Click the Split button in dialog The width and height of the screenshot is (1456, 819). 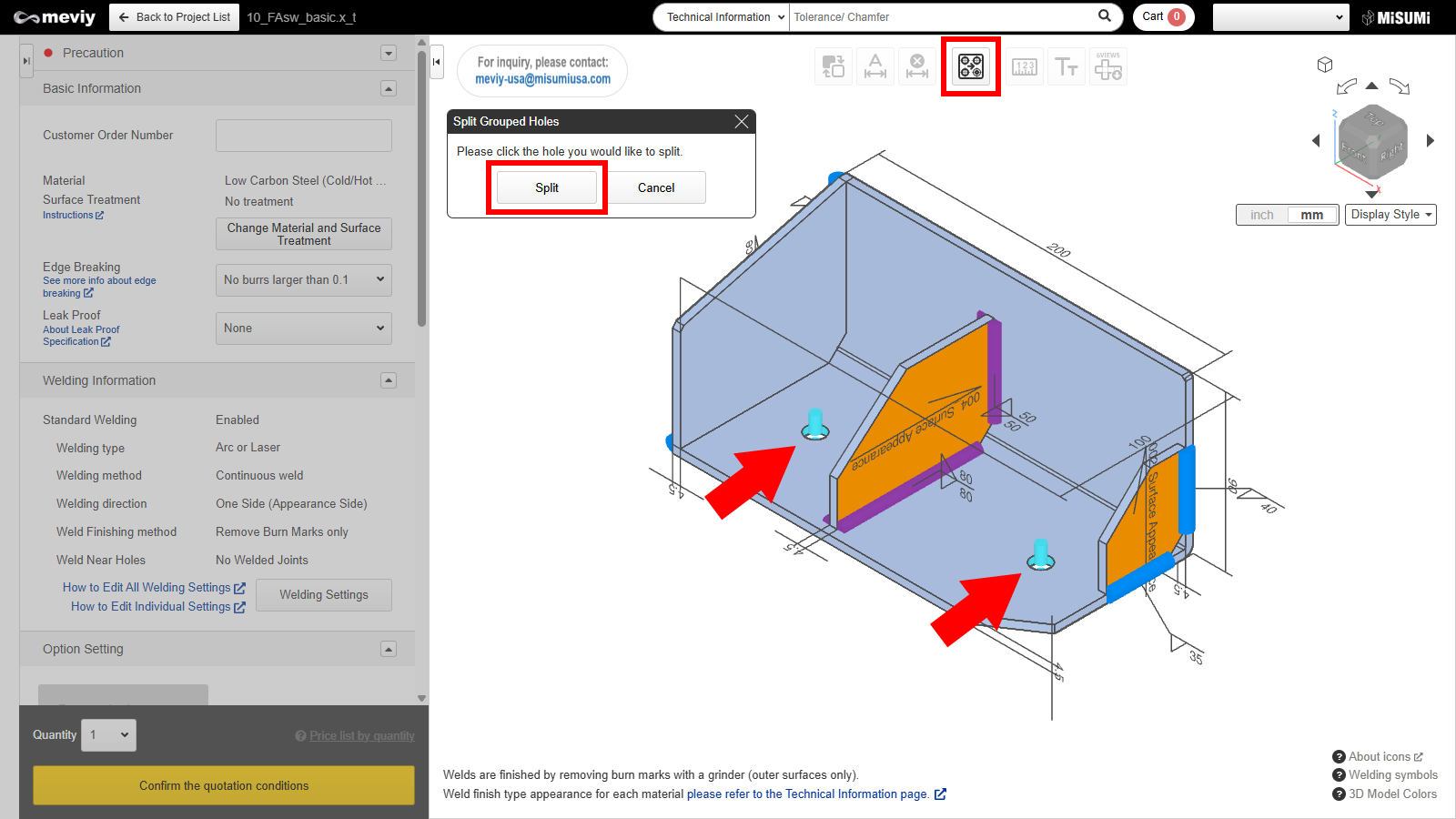tap(547, 187)
